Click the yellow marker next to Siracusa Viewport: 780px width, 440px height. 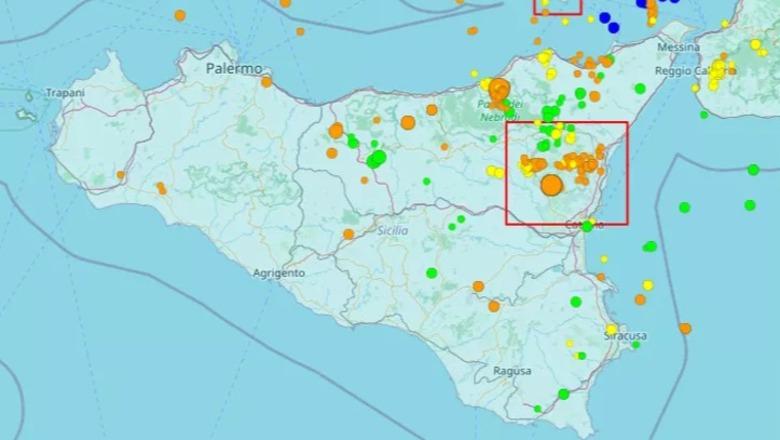click(x=611, y=329)
